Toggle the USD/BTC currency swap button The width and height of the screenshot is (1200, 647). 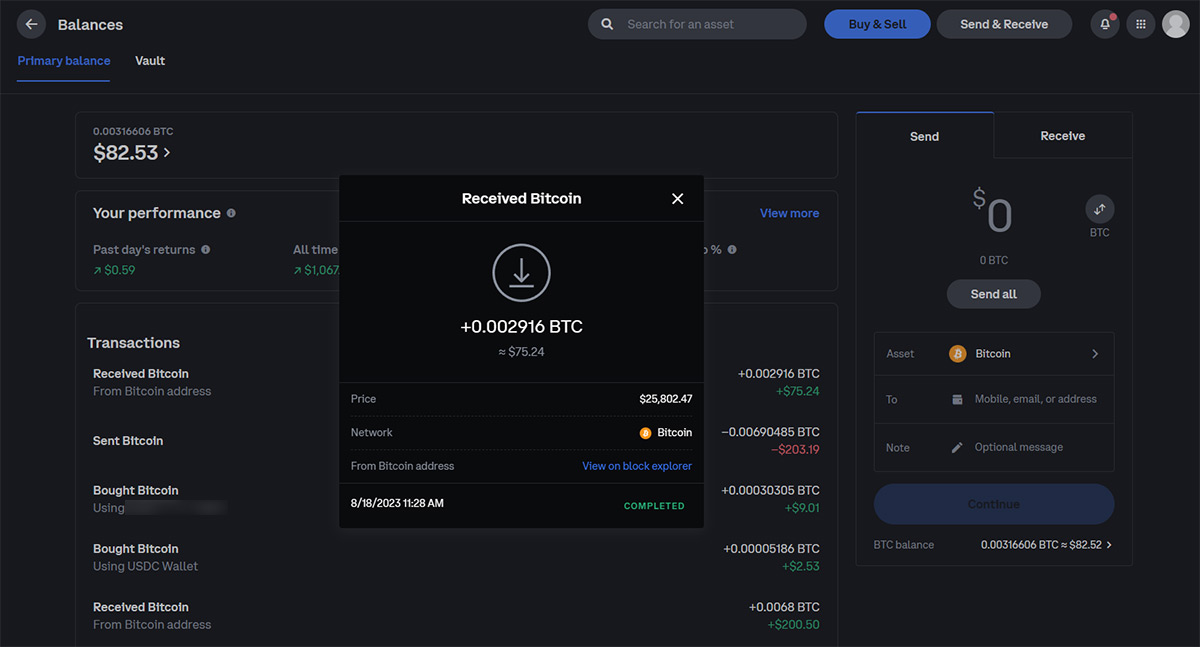point(1099,209)
